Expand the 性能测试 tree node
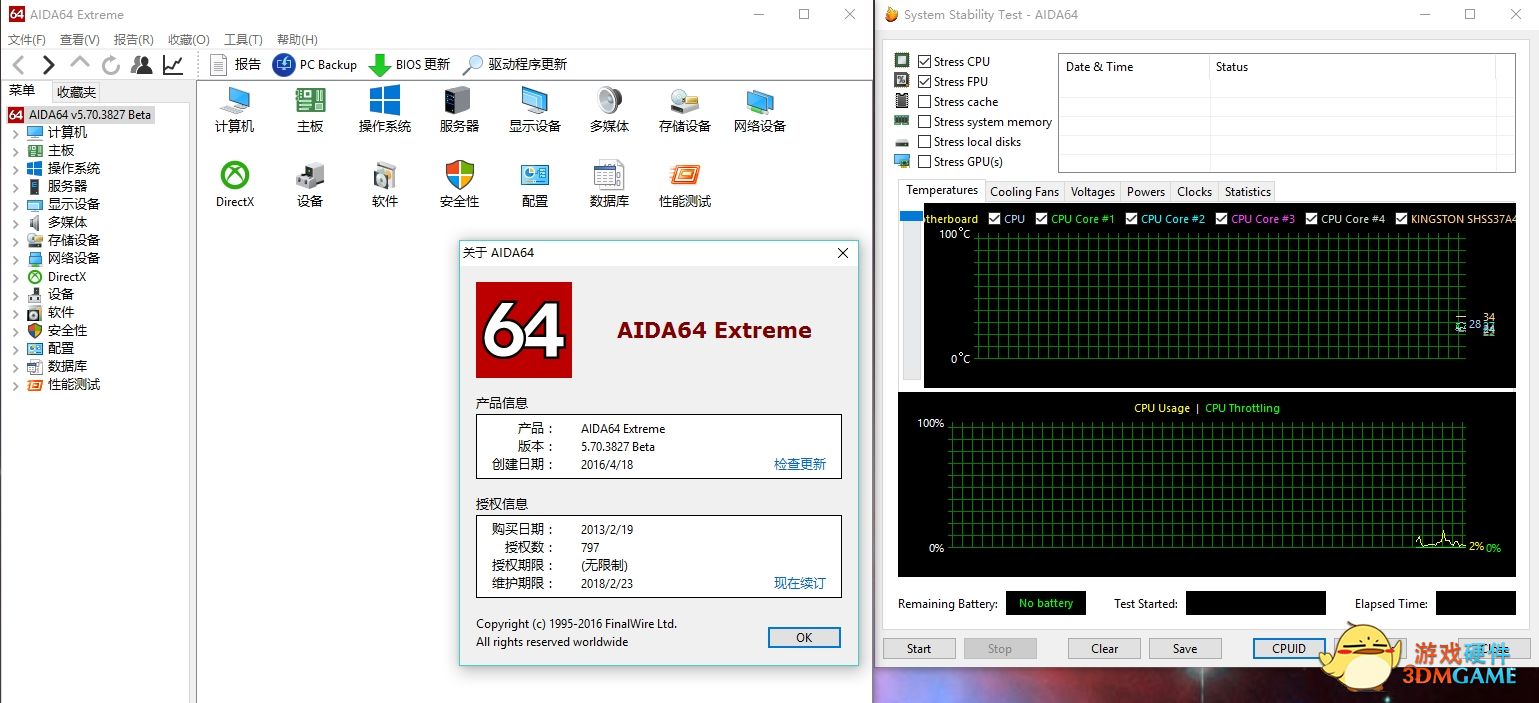Viewport: 1539px width, 703px height. pos(15,385)
